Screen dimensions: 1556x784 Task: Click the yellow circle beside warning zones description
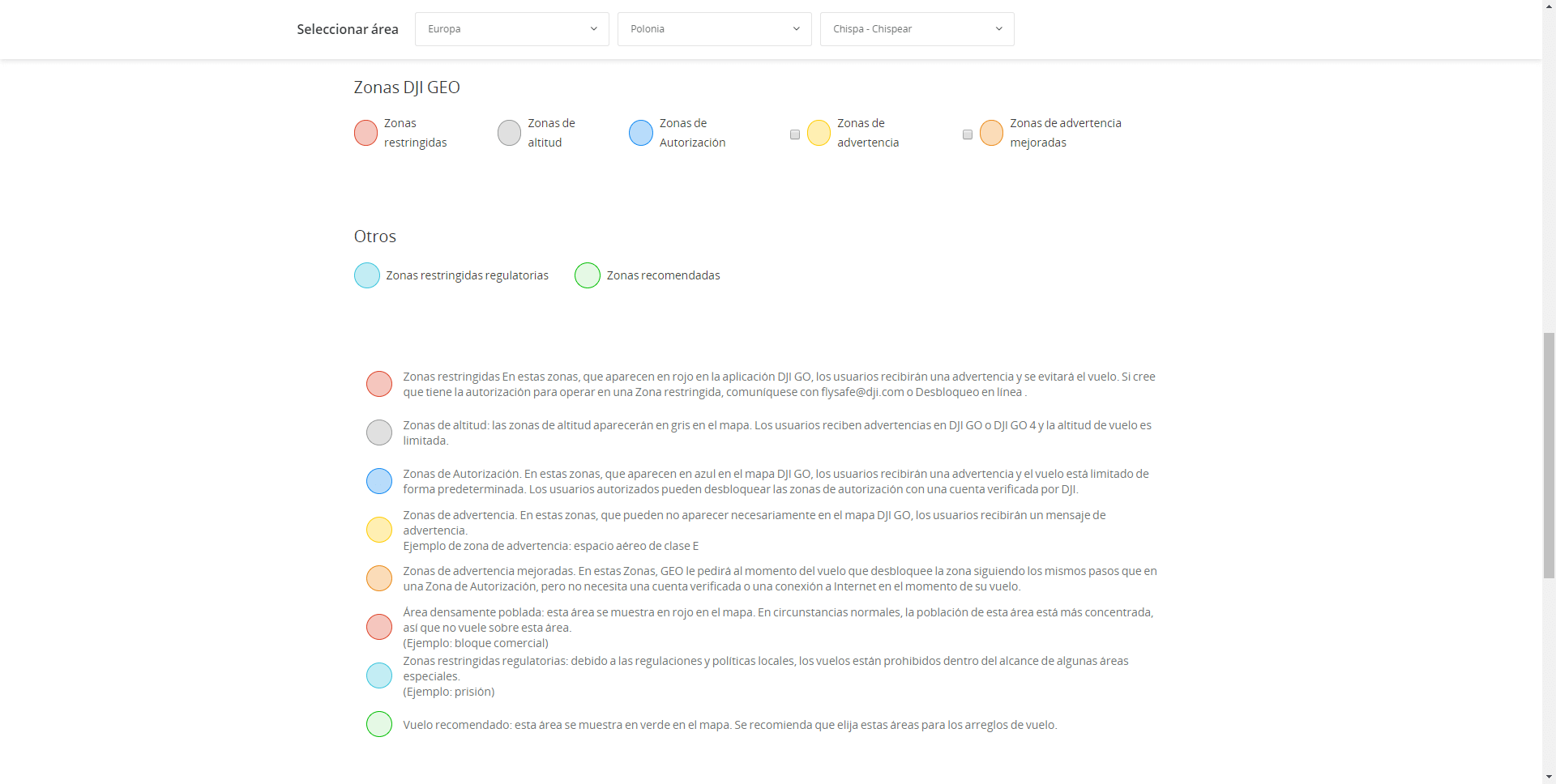pos(379,530)
